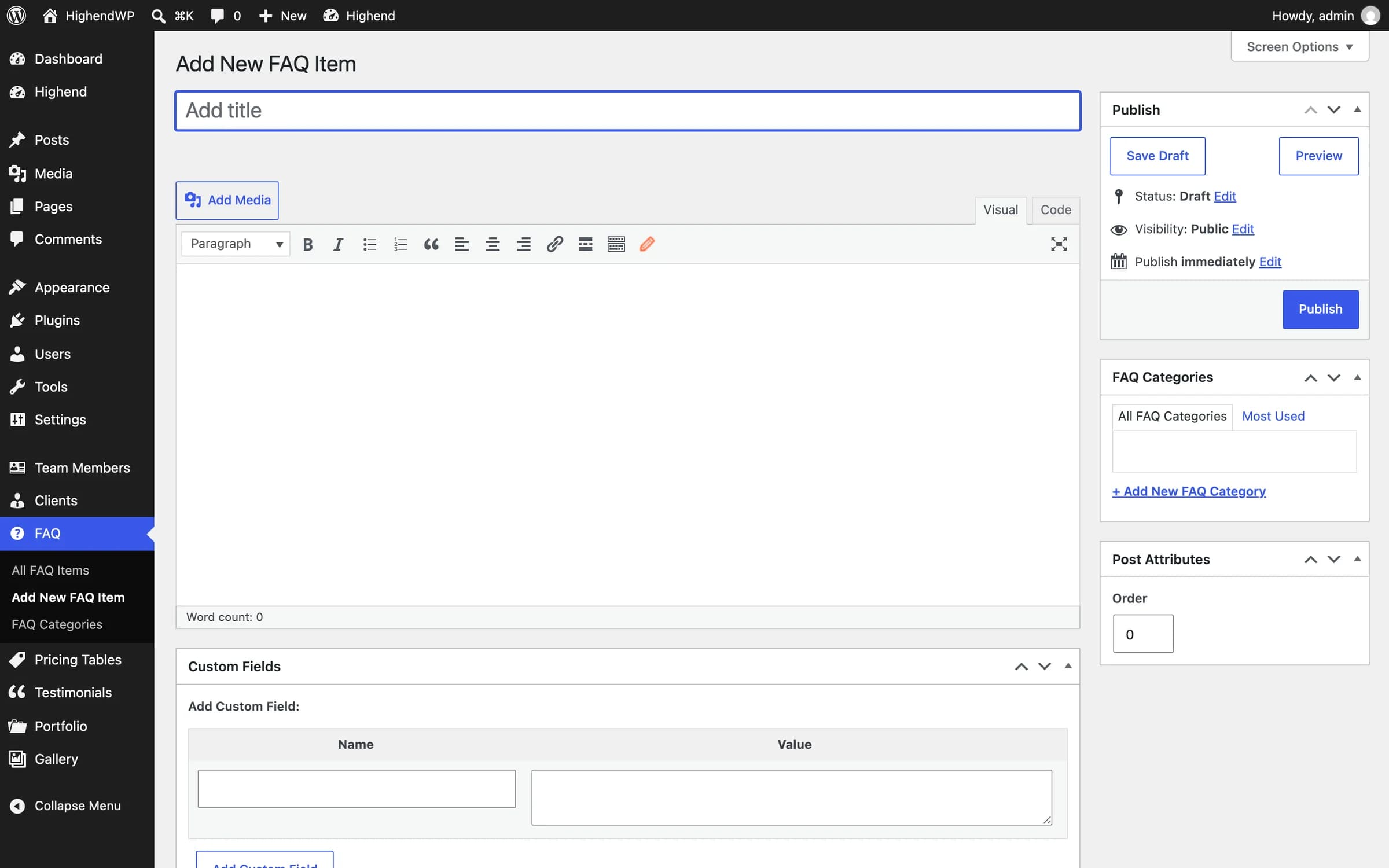Apply italic formatting in editor toolbar
The height and width of the screenshot is (868, 1389).
click(339, 244)
